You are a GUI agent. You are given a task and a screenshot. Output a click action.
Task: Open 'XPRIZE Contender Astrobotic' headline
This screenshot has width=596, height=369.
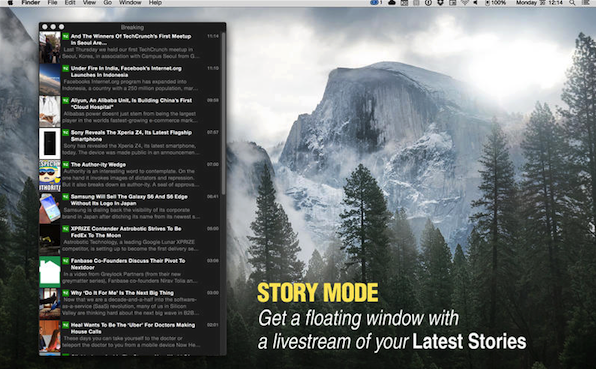[126, 232]
